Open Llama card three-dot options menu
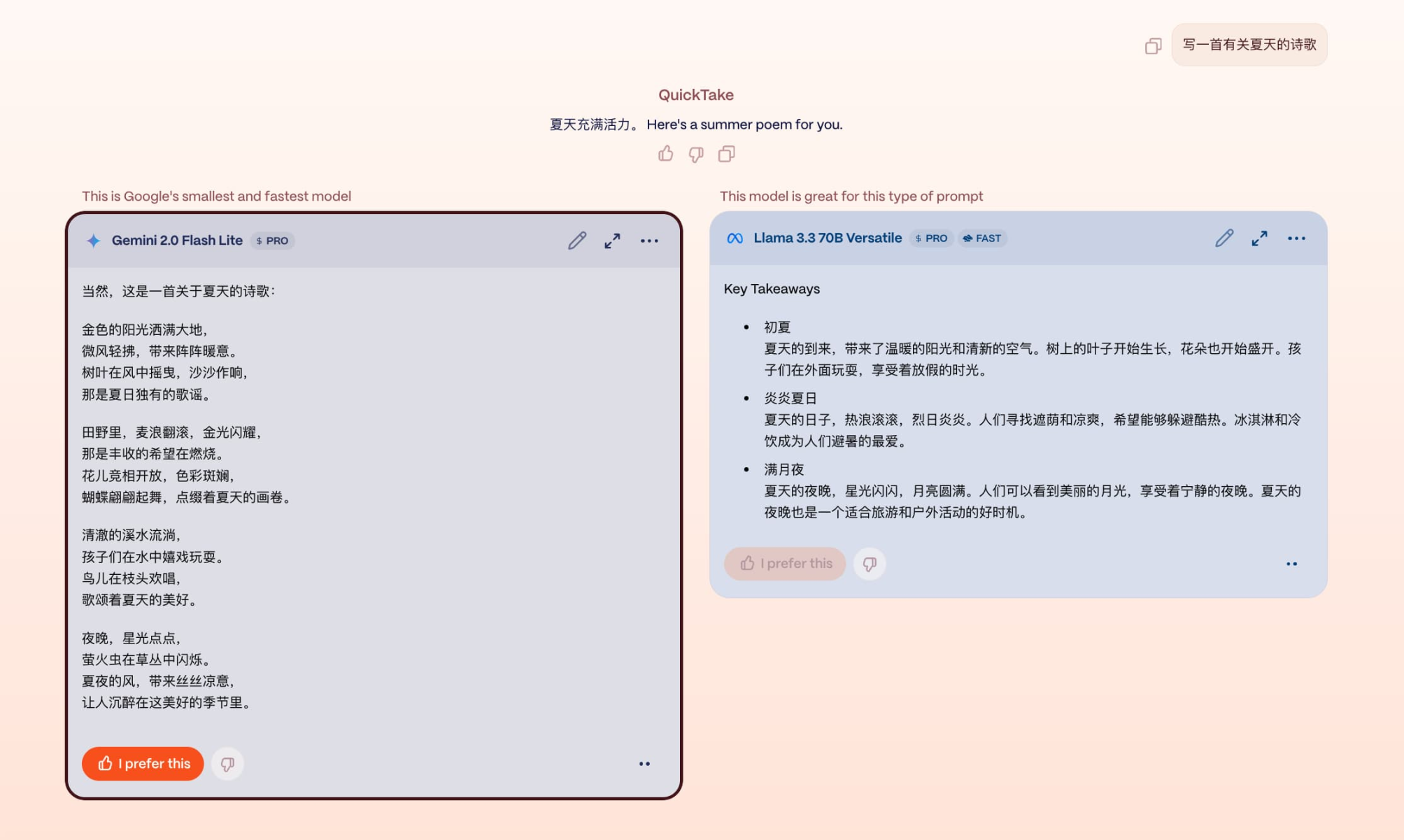The image size is (1404, 840). [1296, 239]
